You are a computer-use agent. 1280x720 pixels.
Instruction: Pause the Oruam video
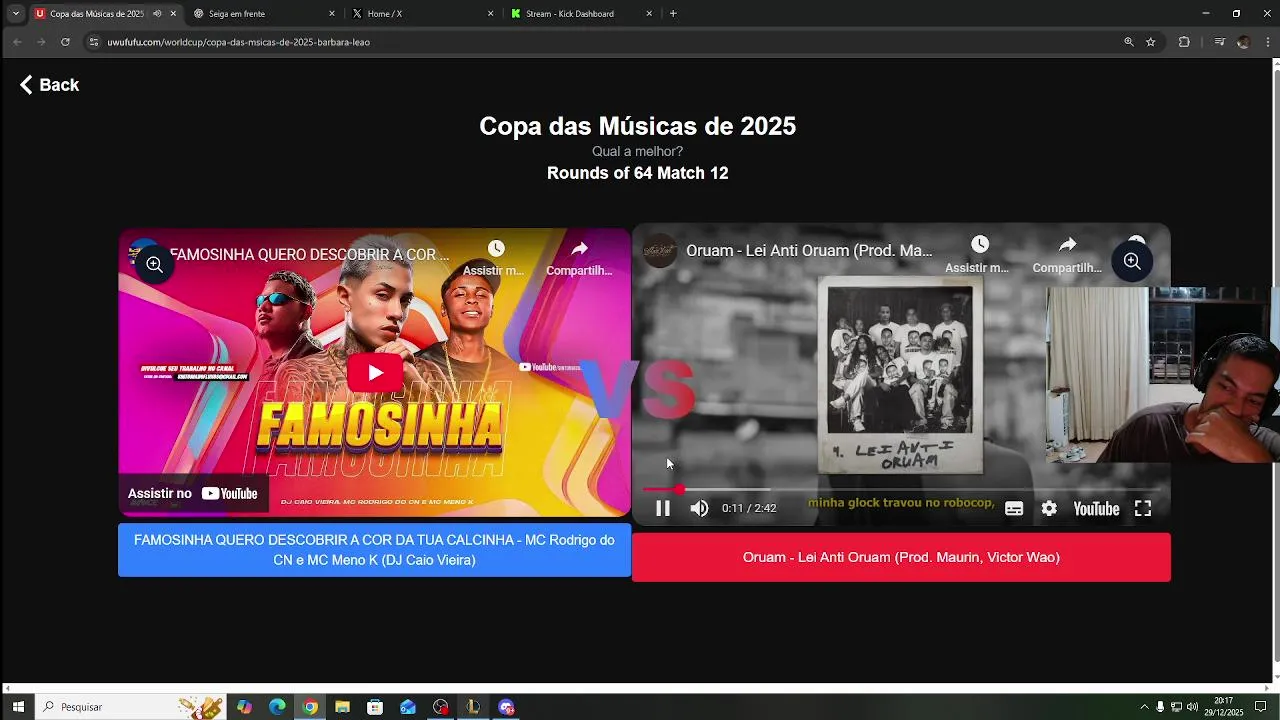pos(662,508)
